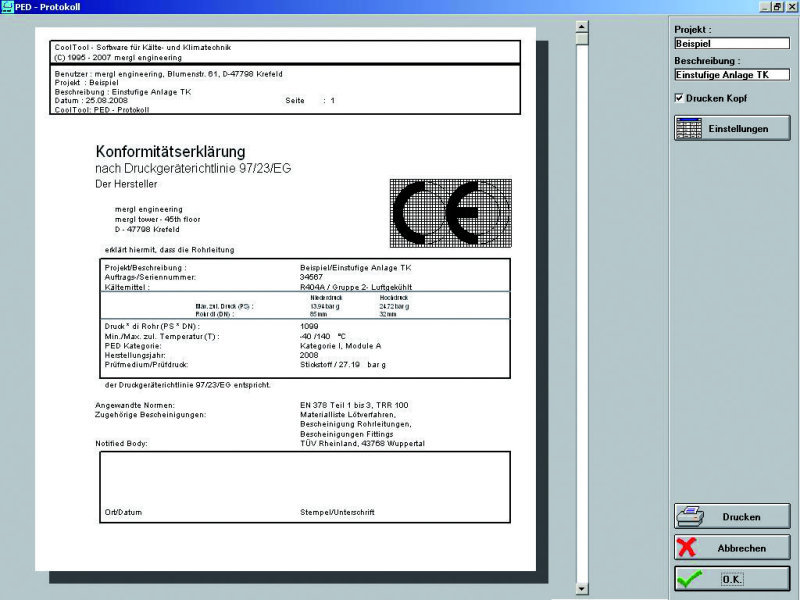800x600 pixels.
Task: Click the 'Herstellungsjahr:' label
Action: click(x=135, y=355)
